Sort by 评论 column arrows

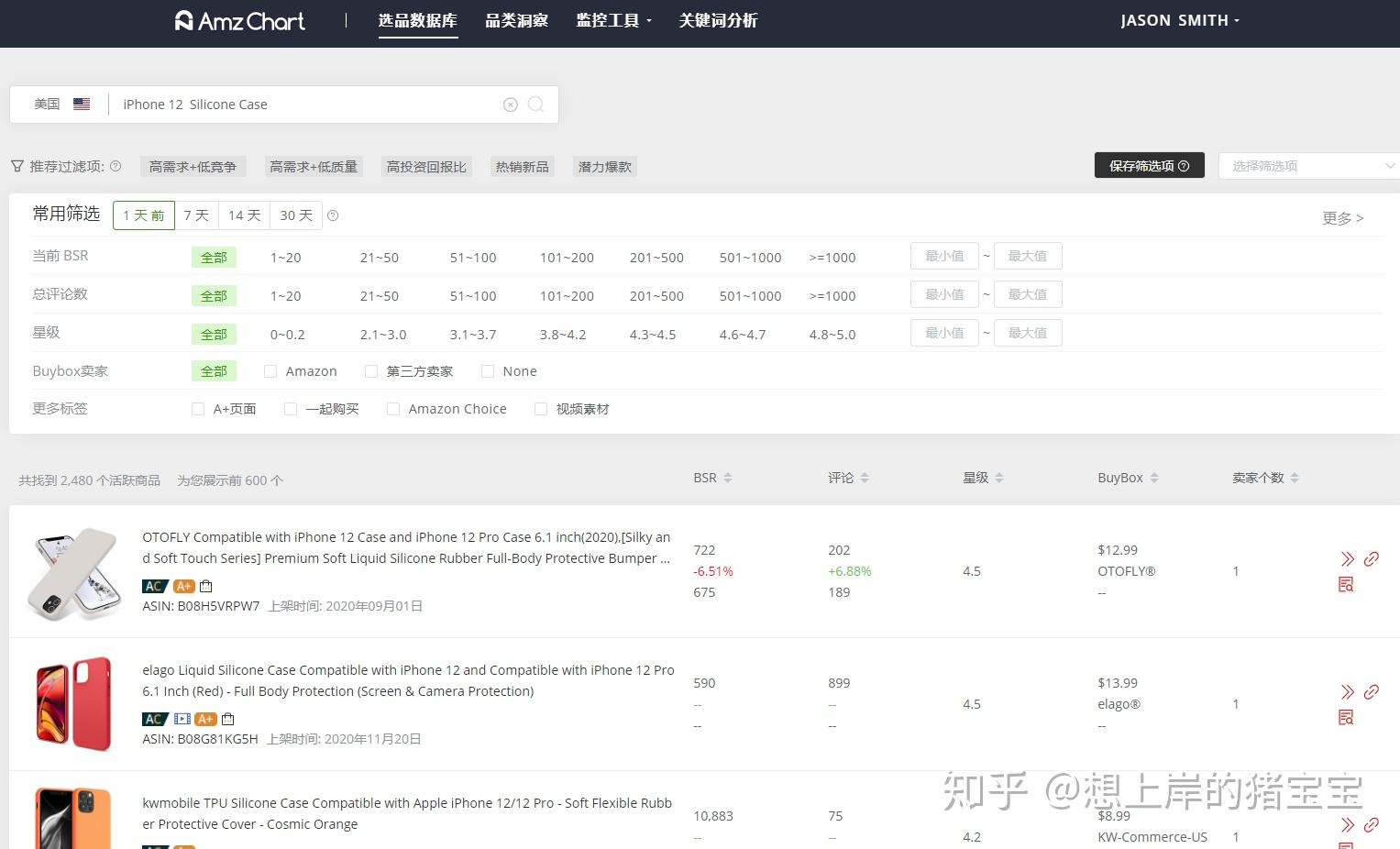point(865,478)
